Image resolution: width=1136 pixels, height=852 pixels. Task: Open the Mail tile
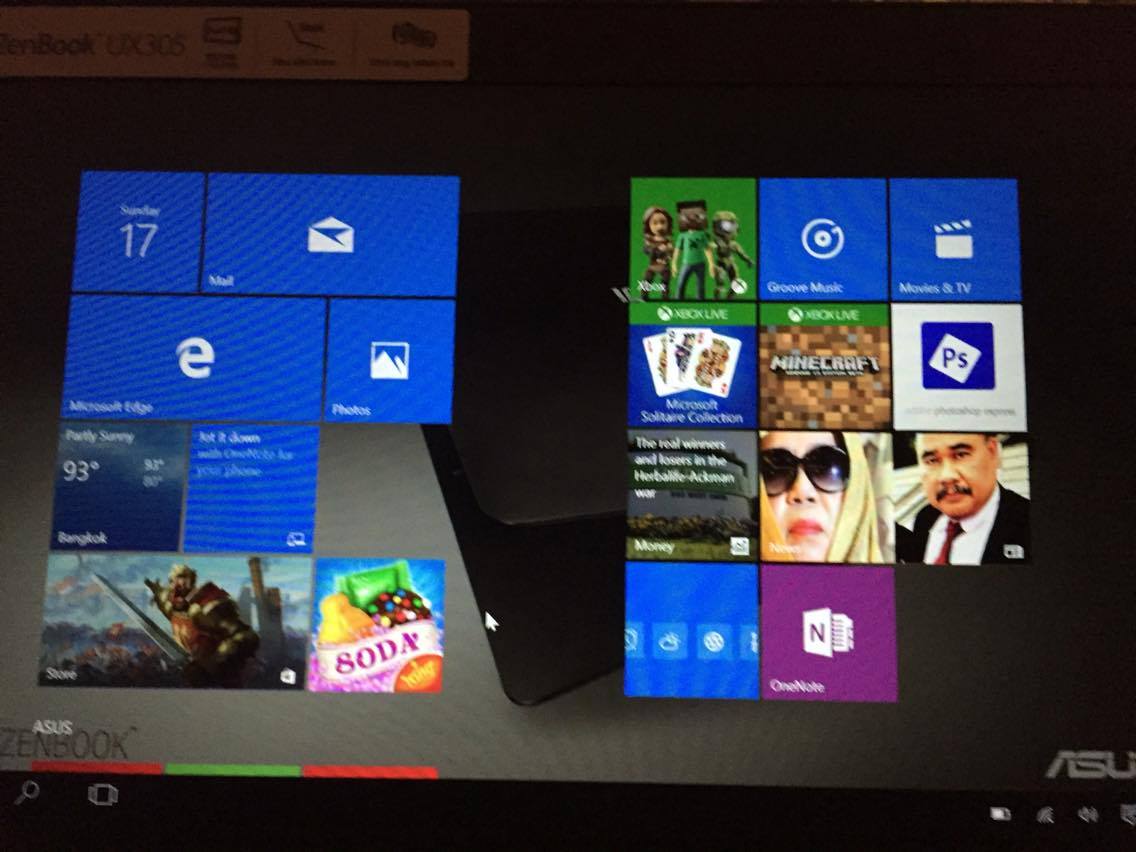coord(330,235)
